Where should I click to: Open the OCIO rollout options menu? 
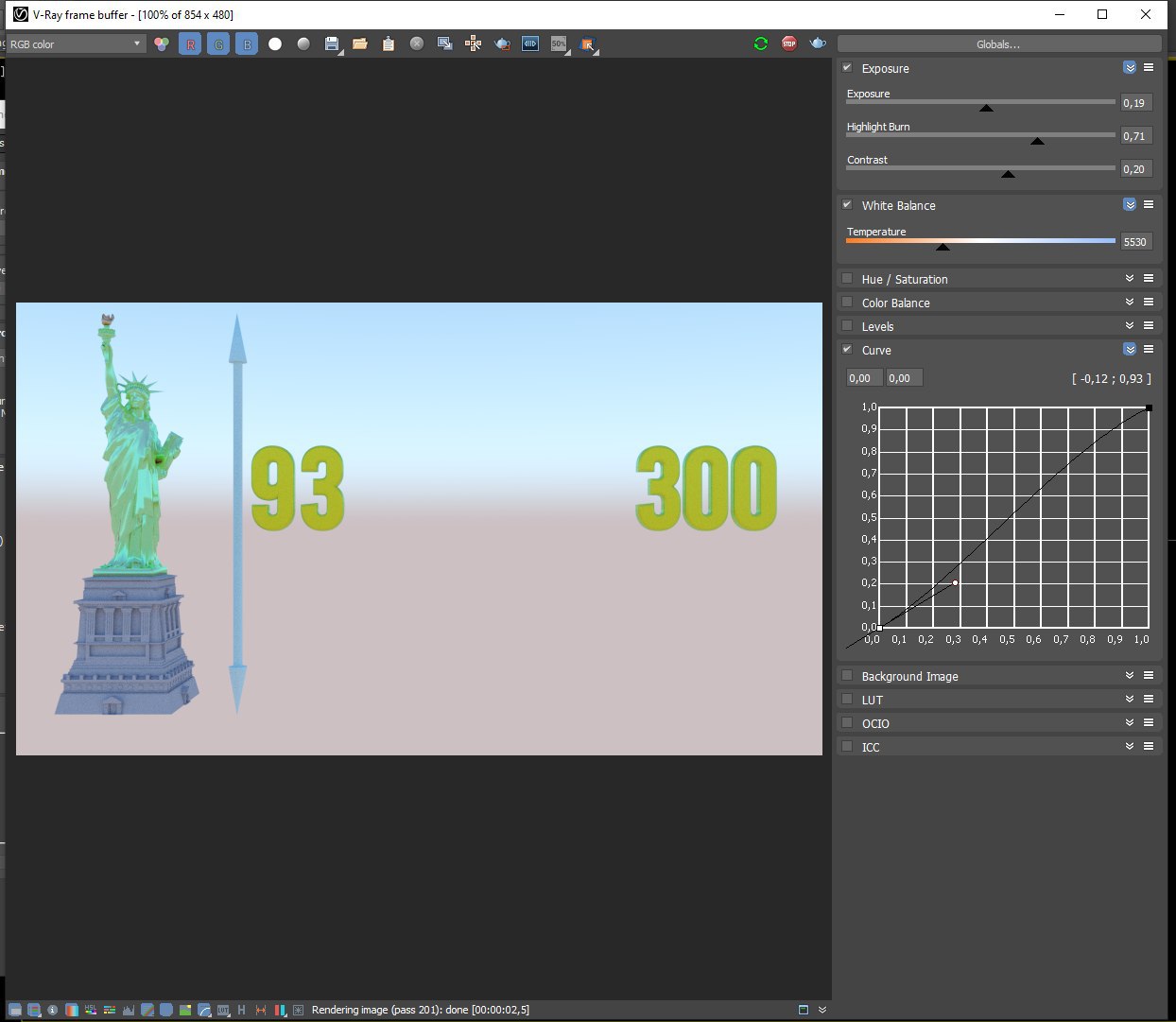1149,723
